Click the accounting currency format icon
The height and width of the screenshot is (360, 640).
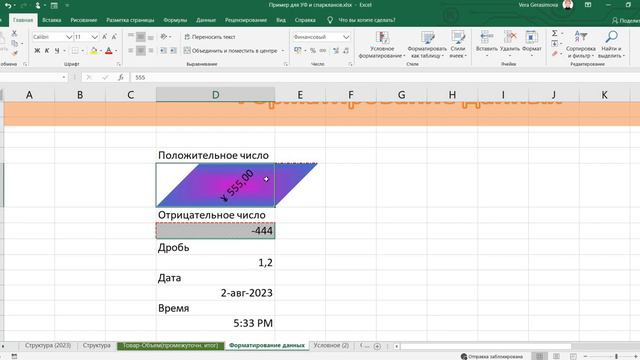click(x=298, y=51)
